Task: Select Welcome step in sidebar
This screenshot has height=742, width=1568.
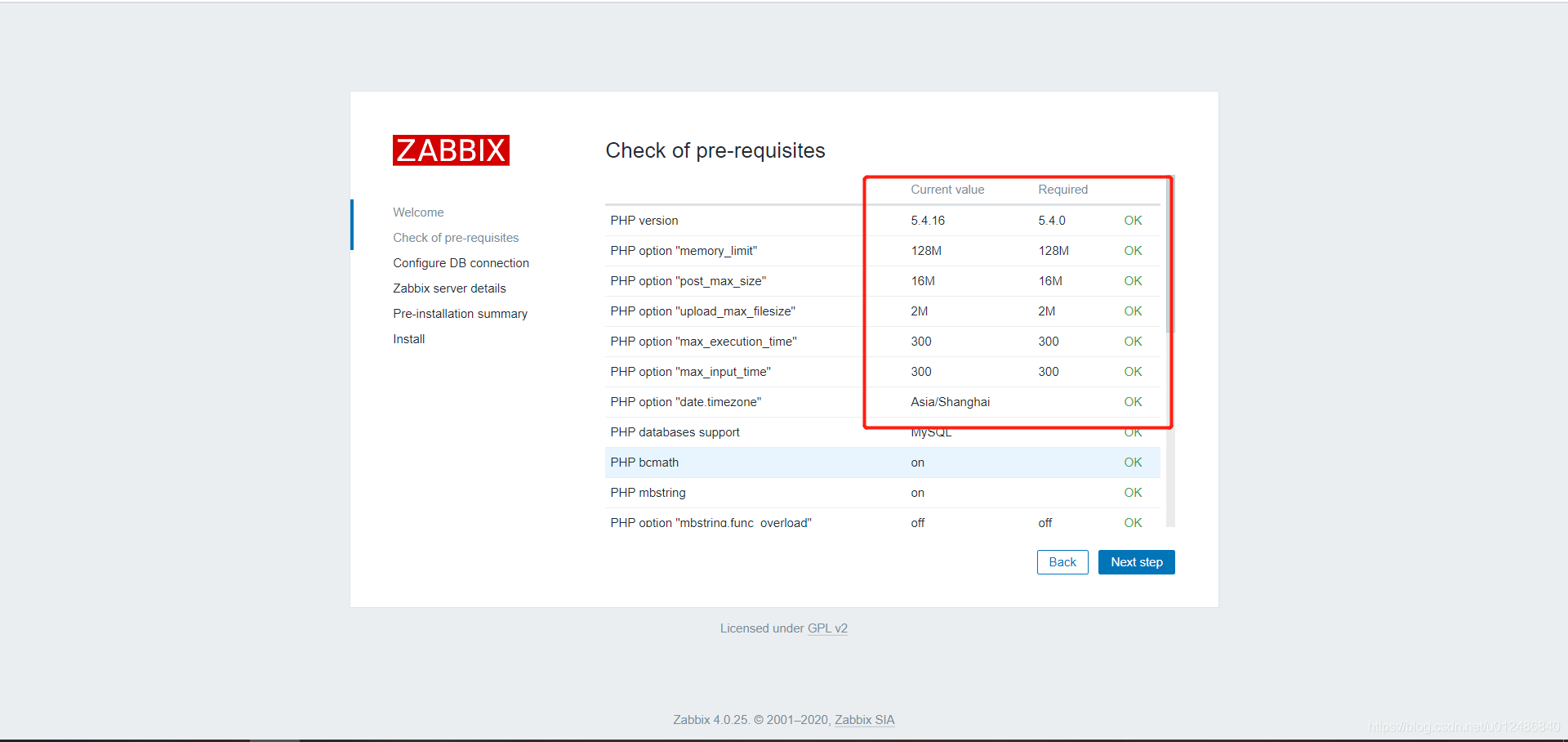Action: (418, 212)
